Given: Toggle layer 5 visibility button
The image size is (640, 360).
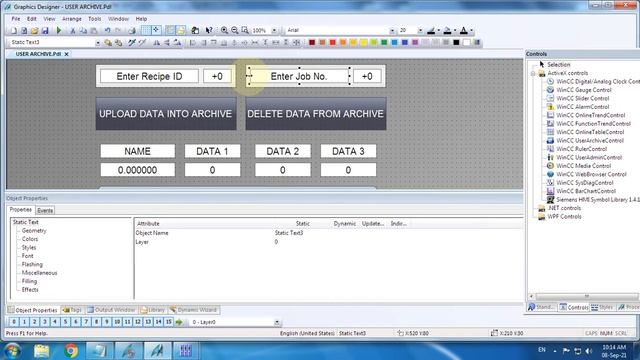Looking at the screenshot, I should click(x=65, y=322).
